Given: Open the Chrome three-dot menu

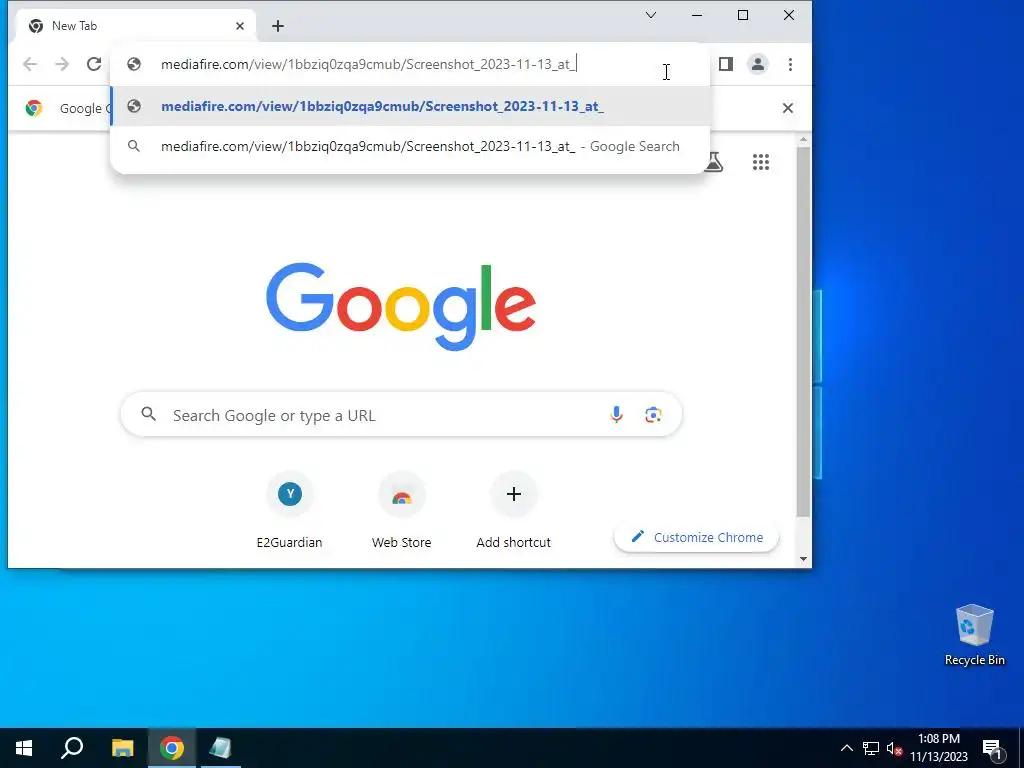Looking at the screenshot, I should [790, 64].
